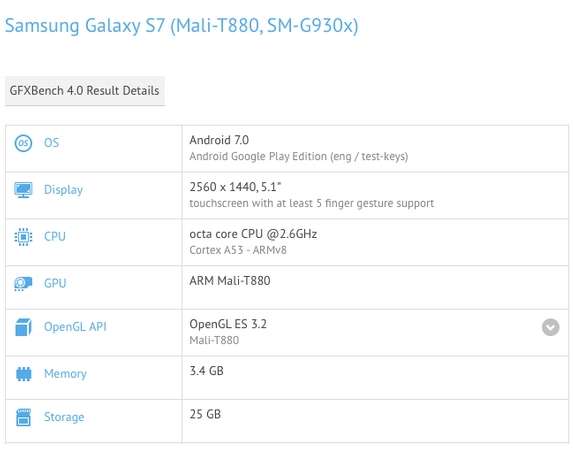
Task: Click the Android 7.0 value text
Action: click(219, 140)
